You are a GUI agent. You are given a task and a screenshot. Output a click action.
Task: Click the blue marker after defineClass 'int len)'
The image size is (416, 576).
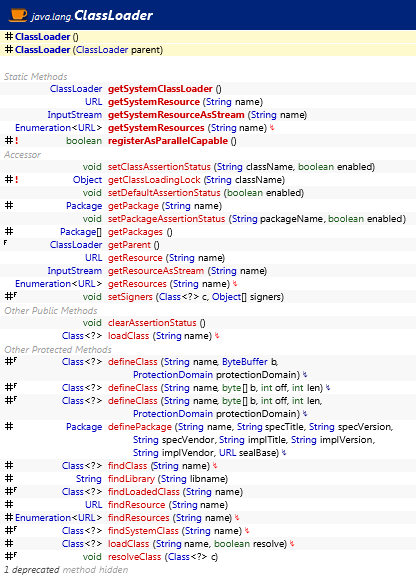pos(328,388)
